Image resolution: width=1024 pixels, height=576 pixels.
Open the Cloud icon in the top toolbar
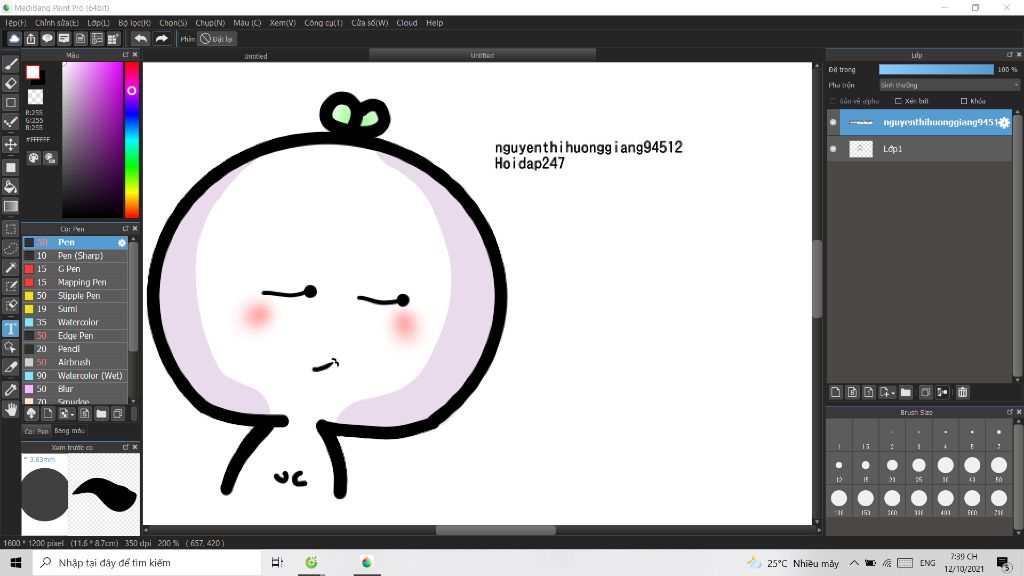pos(14,39)
